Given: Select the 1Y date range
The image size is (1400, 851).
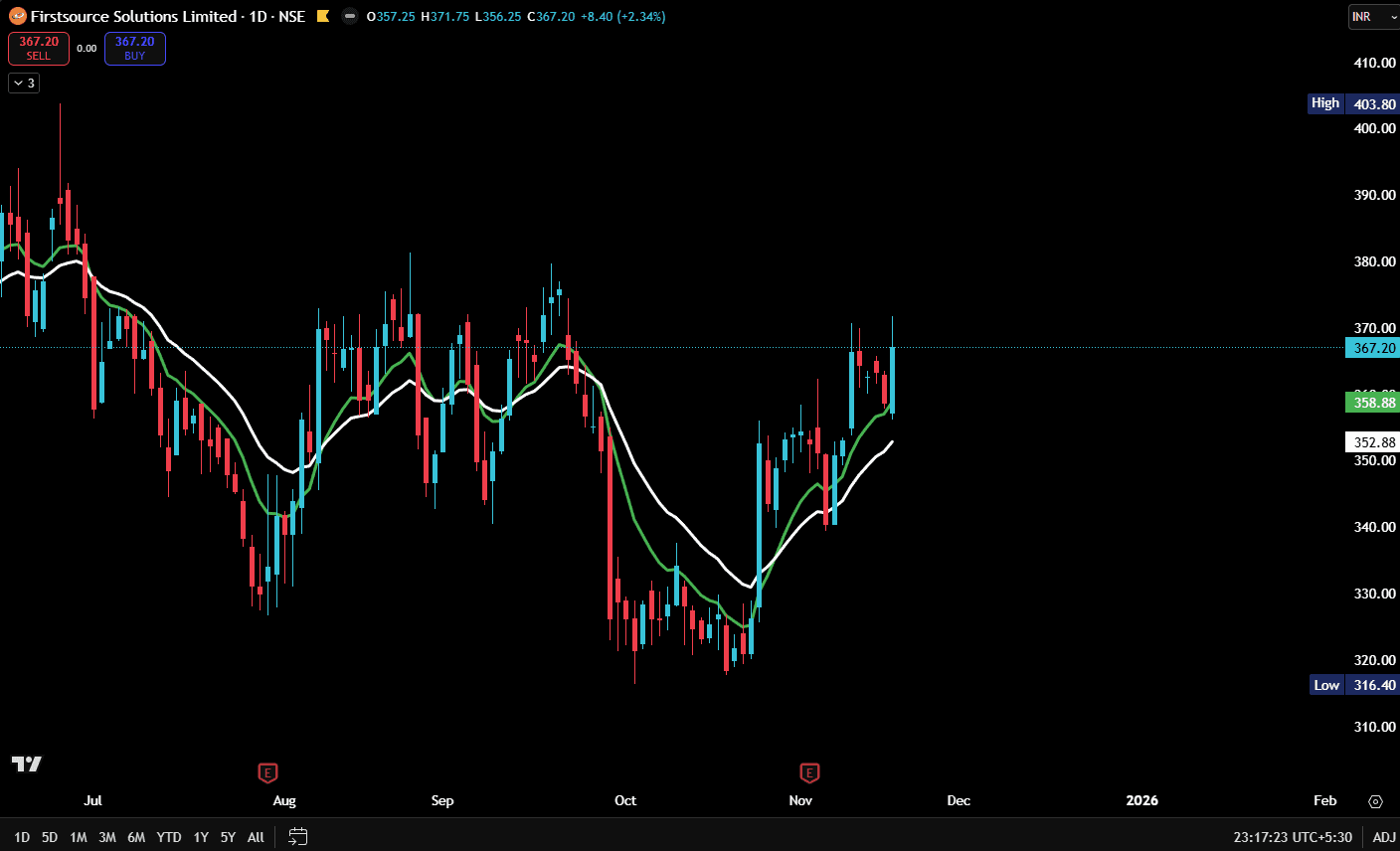Looking at the screenshot, I should click(201, 837).
